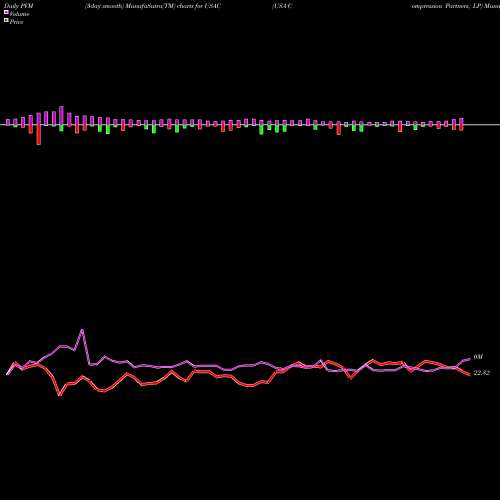Select the Volume legend label
Viewport: 500px width, 500px height.
[x=19, y=14]
